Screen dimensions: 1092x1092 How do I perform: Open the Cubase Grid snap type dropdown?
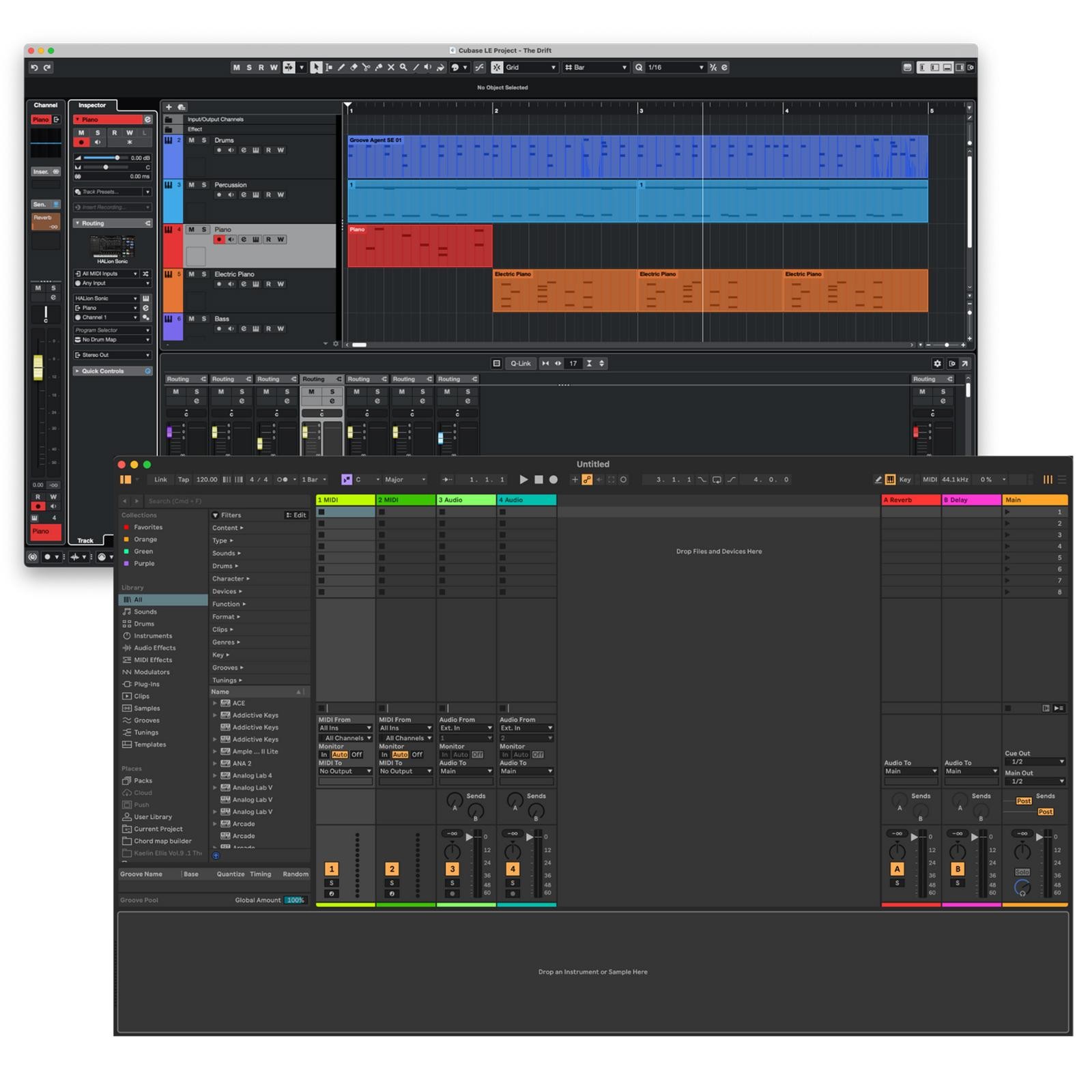[x=532, y=68]
